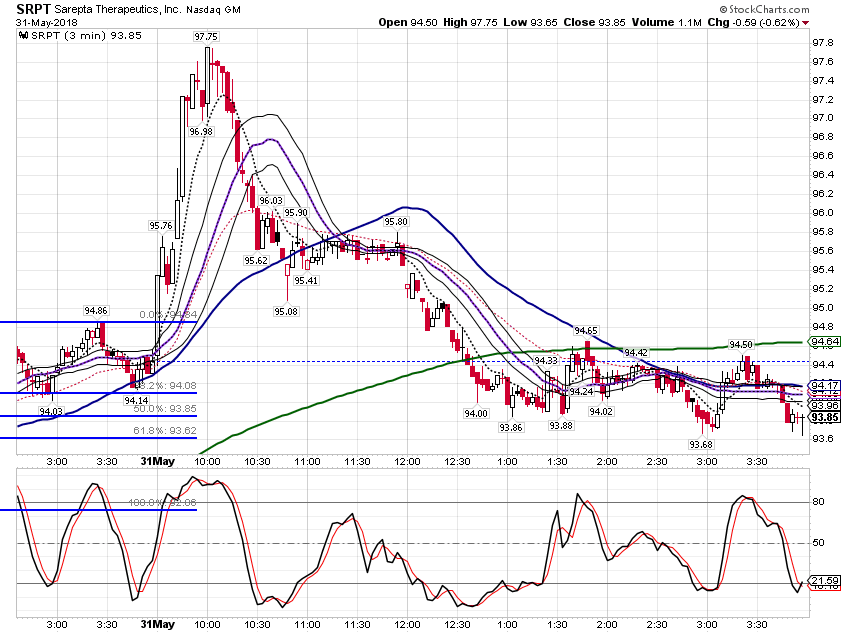Image resolution: width=850 pixels, height=633 pixels.
Task: Click the Nasdaq GM exchange label
Action: click(x=213, y=10)
